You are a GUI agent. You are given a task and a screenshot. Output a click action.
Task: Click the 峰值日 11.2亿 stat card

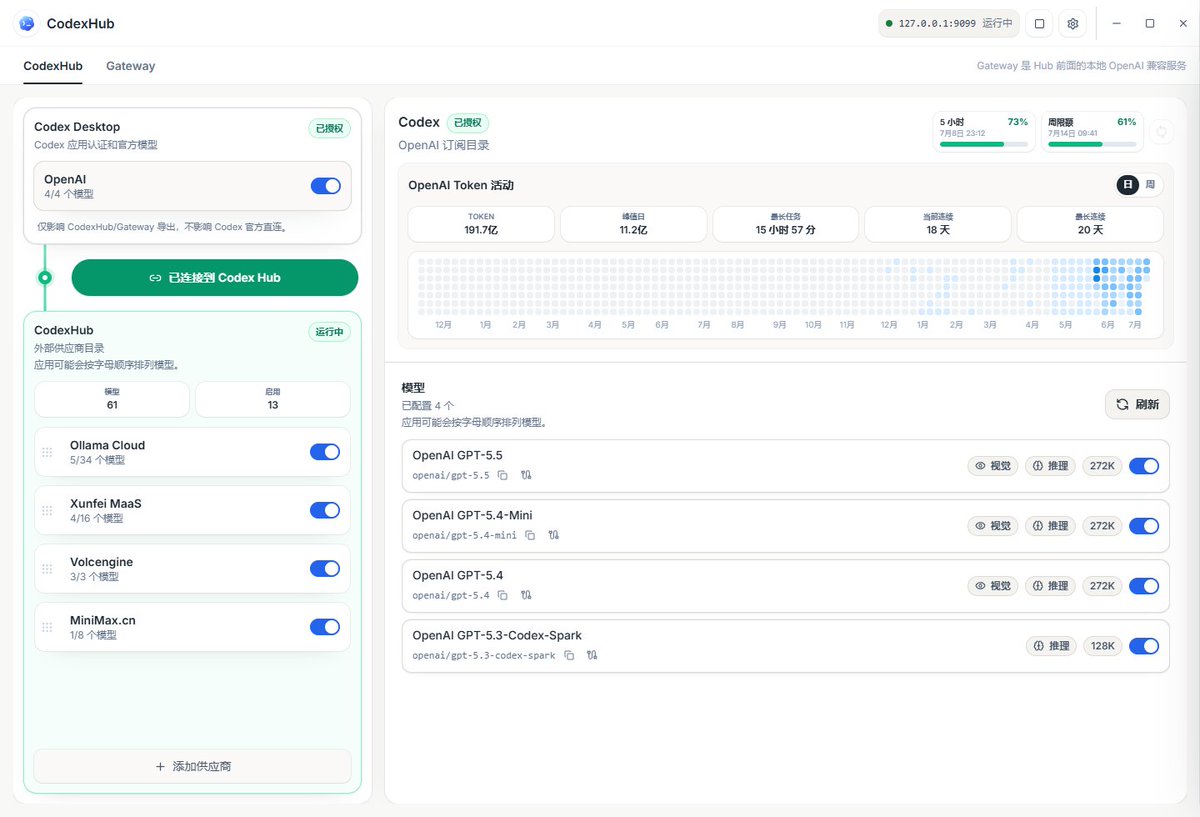633,224
